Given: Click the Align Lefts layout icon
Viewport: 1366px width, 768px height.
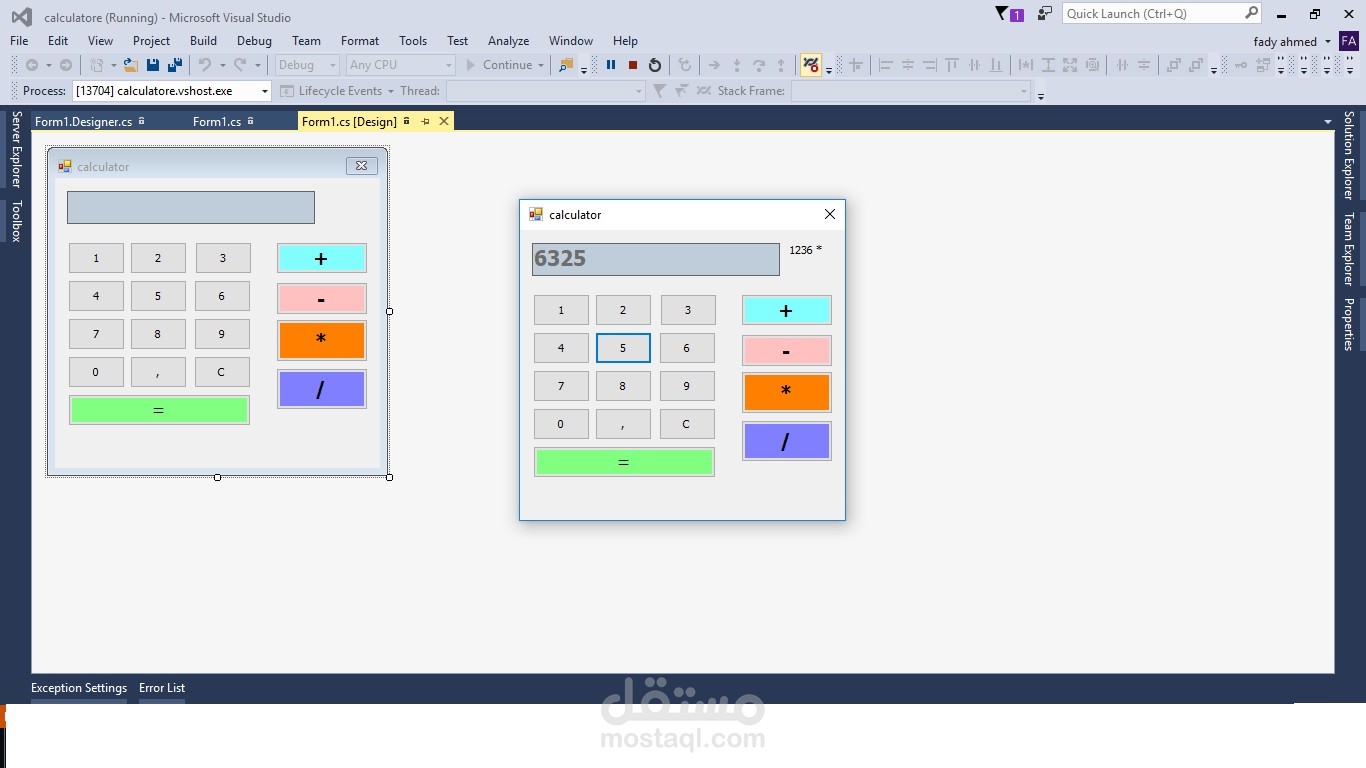Looking at the screenshot, I should coord(885,65).
